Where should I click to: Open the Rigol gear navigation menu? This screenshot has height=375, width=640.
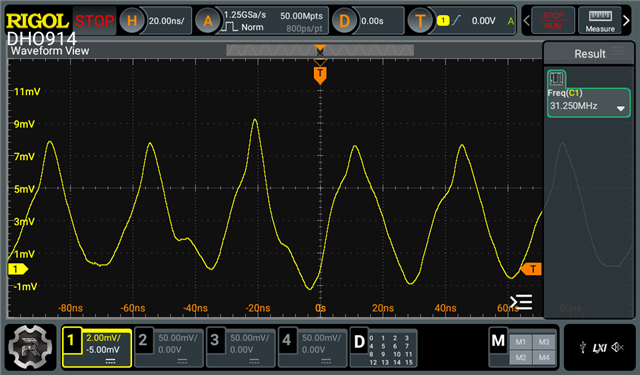(30, 347)
